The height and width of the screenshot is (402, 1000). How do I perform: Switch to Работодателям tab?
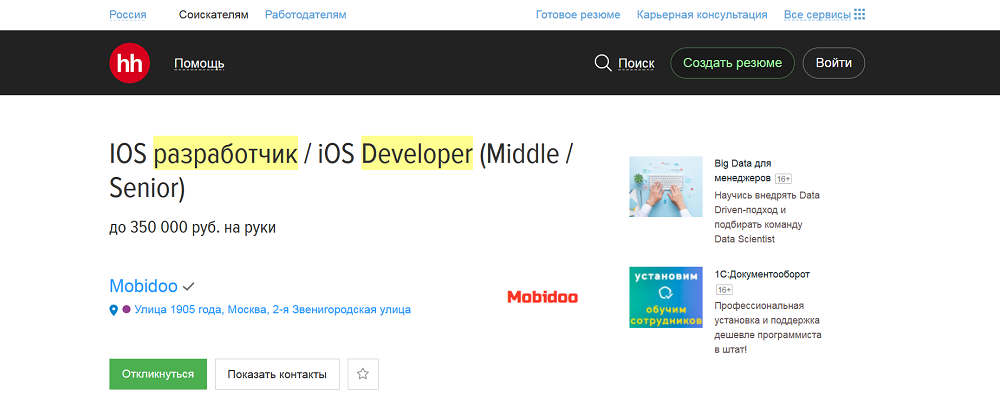[305, 14]
